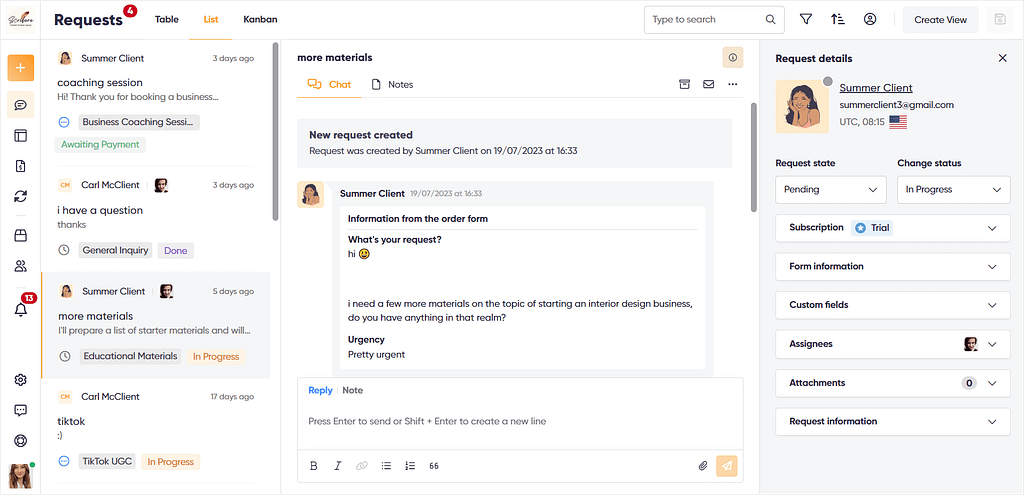Click the assignee person icon in top bar

[x=870, y=20]
